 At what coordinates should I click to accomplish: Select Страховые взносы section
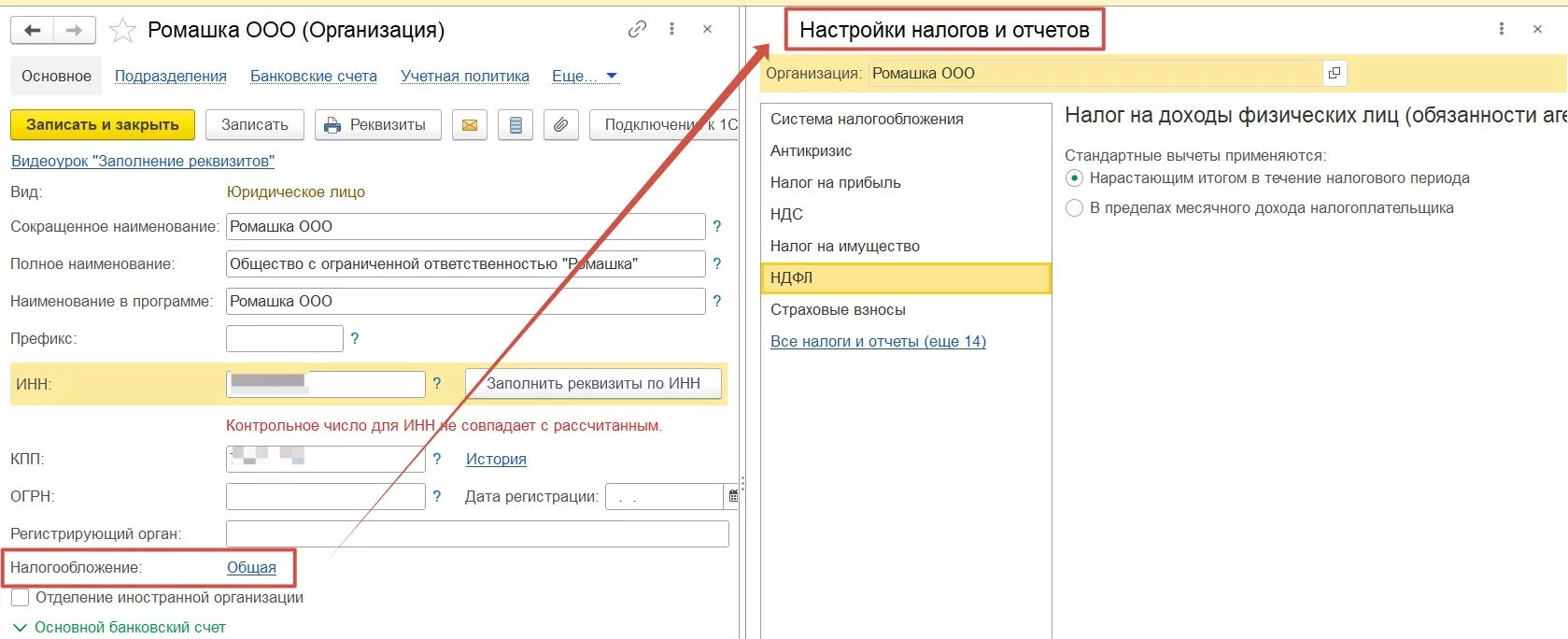[906, 309]
